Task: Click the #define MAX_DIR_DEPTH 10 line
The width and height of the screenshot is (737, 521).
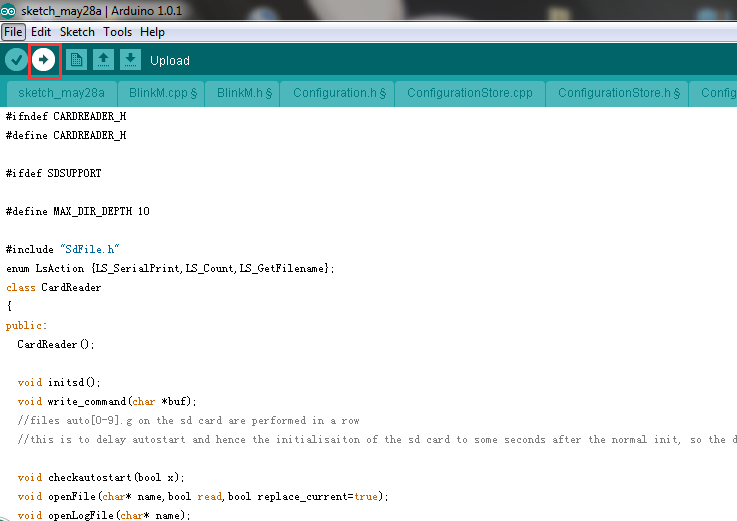Action: (x=77, y=211)
